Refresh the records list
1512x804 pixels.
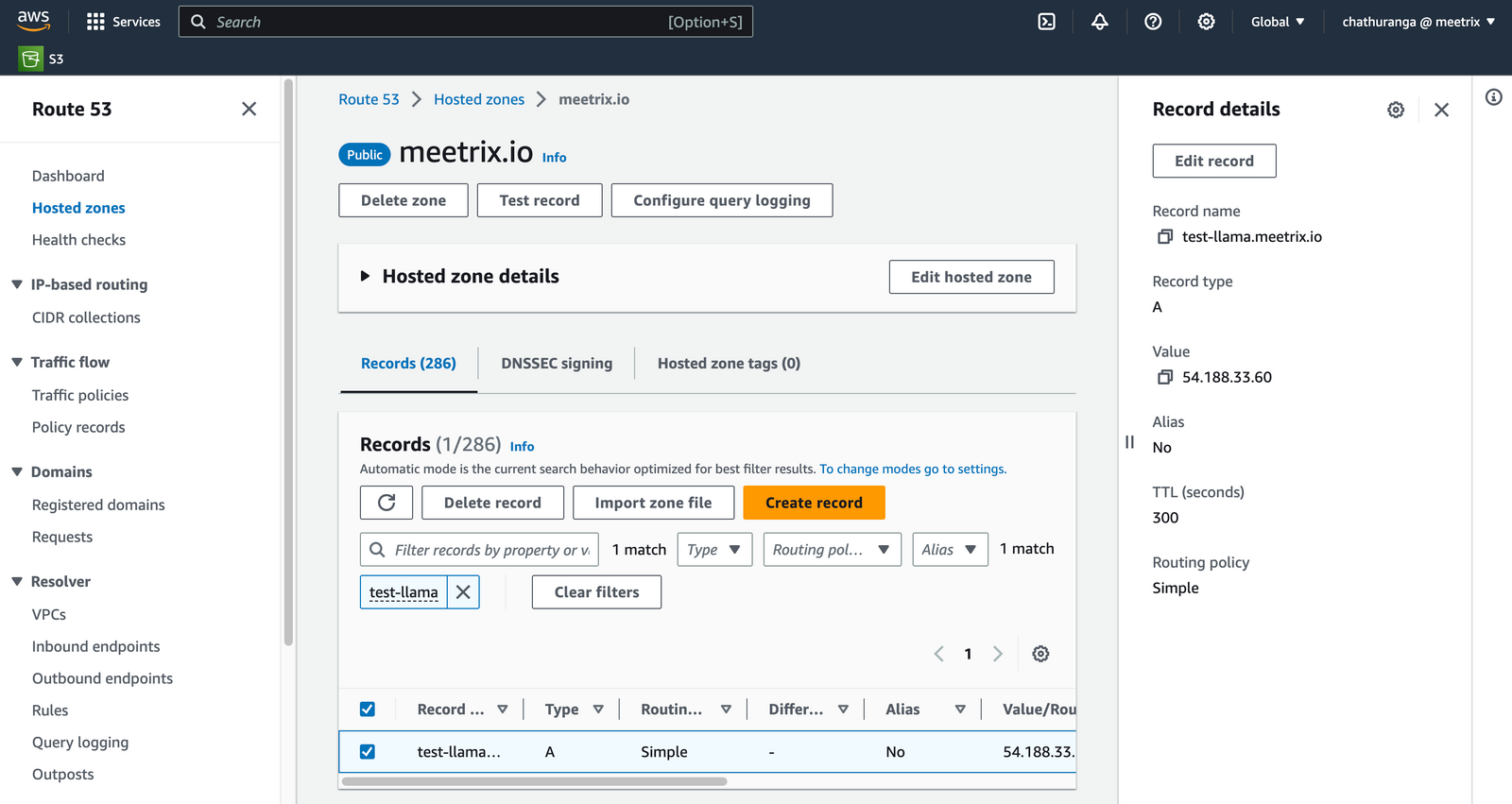[387, 503]
